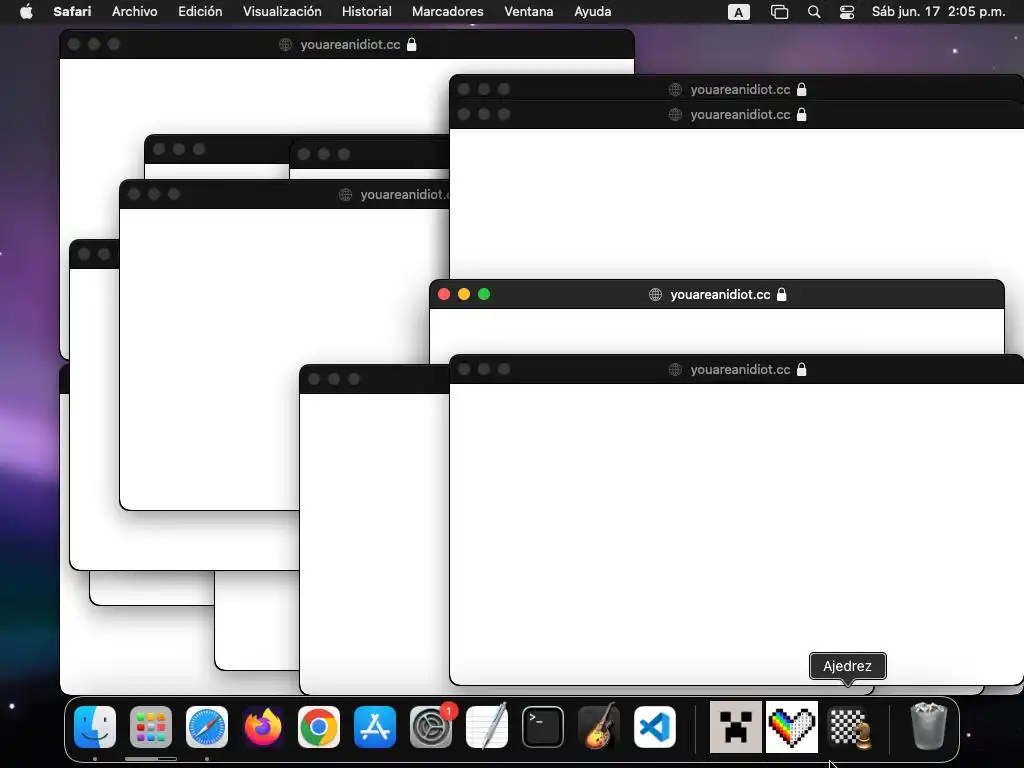Open the Ventana menu
Screen dimensions: 1024x768
[528, 11]
